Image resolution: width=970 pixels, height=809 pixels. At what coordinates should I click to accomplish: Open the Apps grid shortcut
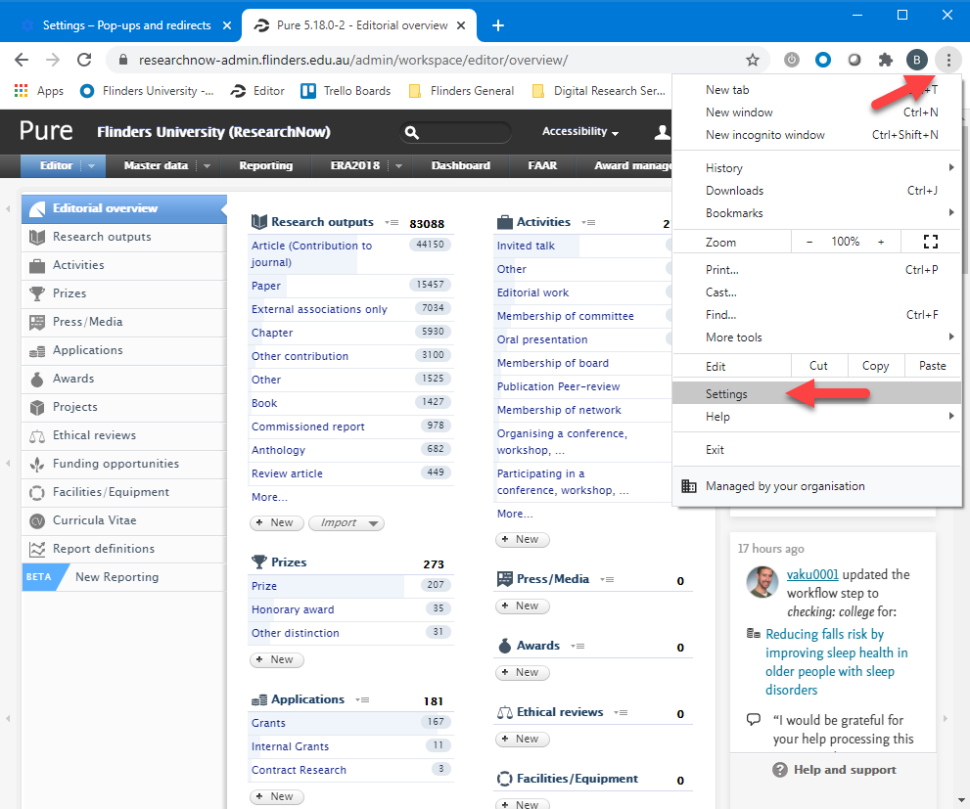coord(38,91)
